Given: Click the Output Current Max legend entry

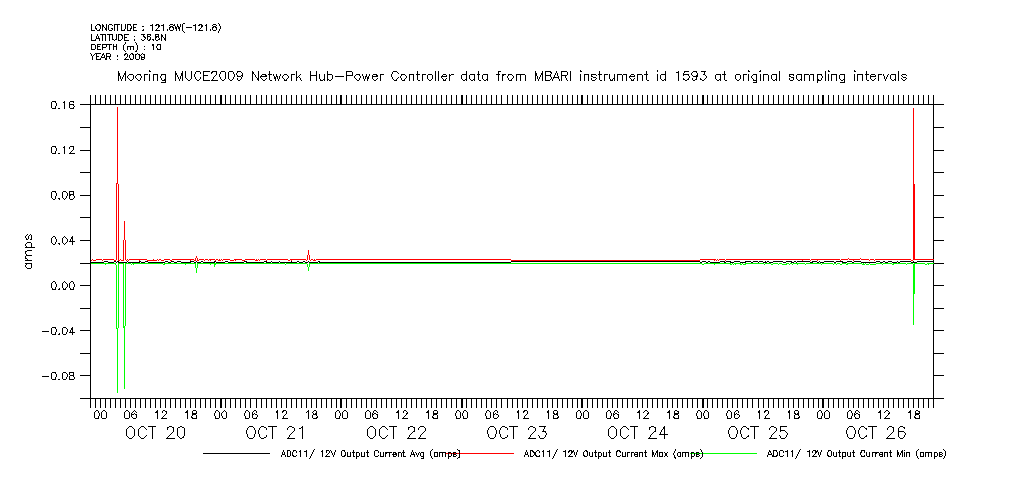Looking at the screenshot, I should (613, 454).
